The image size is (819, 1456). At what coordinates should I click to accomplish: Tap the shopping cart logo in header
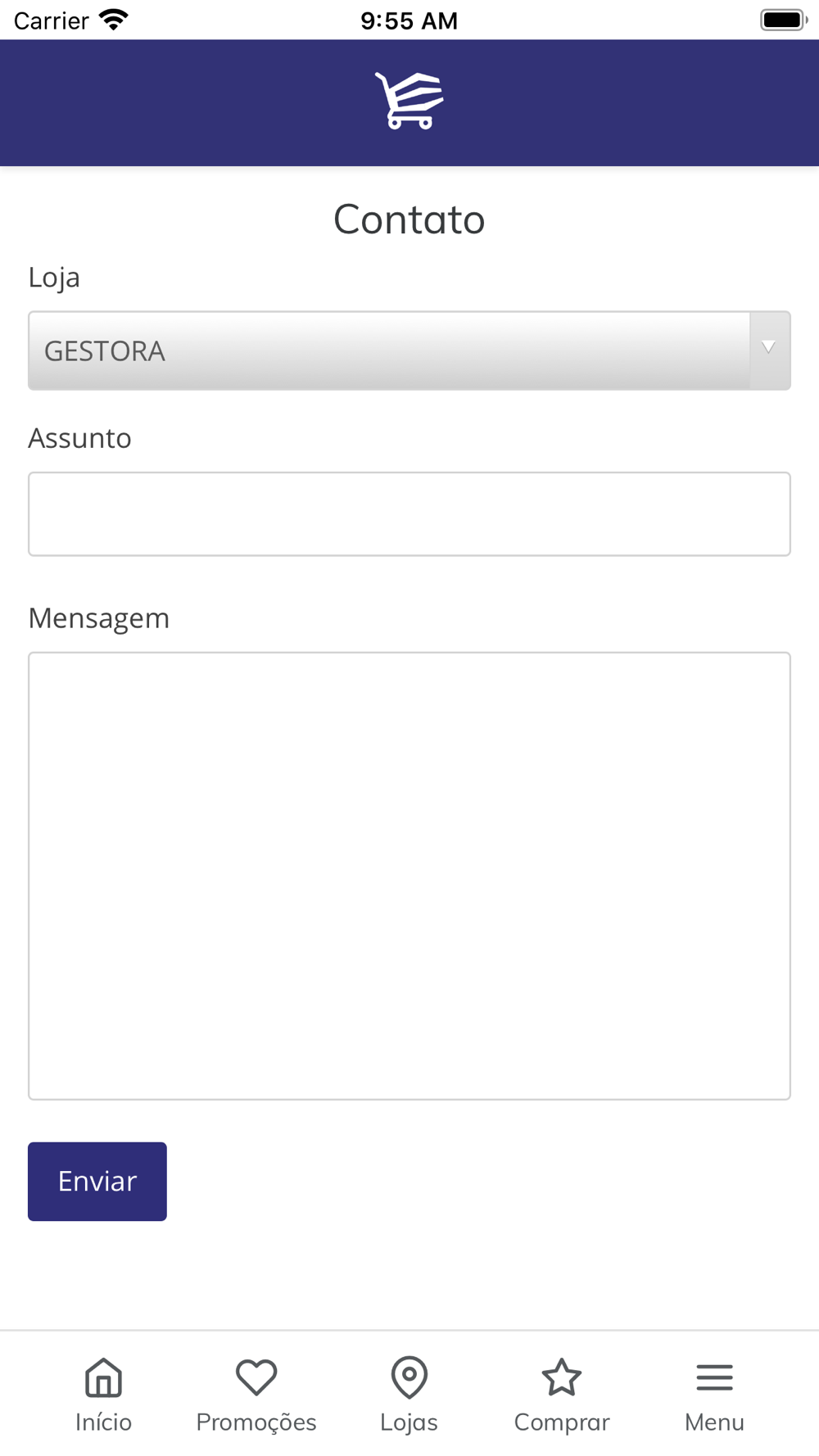(409, 100)
